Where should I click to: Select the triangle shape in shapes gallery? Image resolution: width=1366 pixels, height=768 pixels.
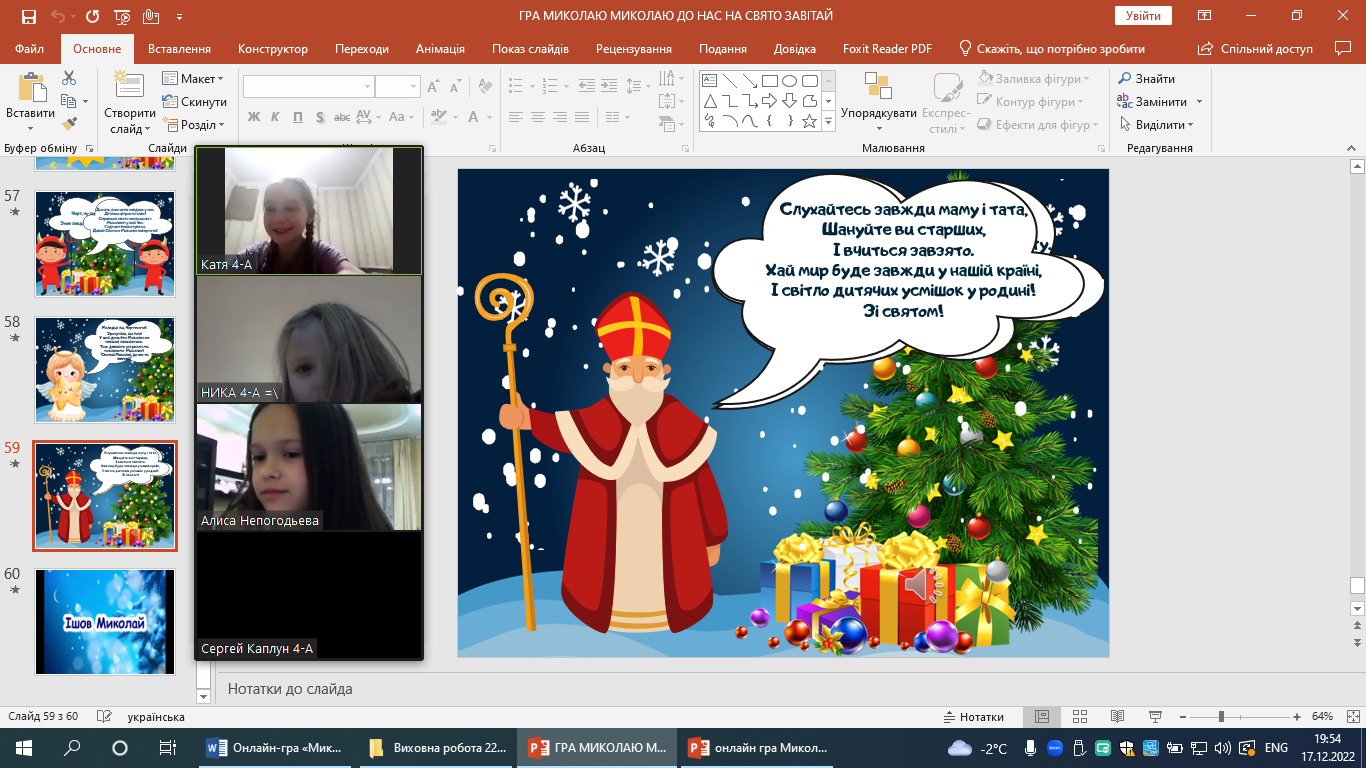pos(709,101)
